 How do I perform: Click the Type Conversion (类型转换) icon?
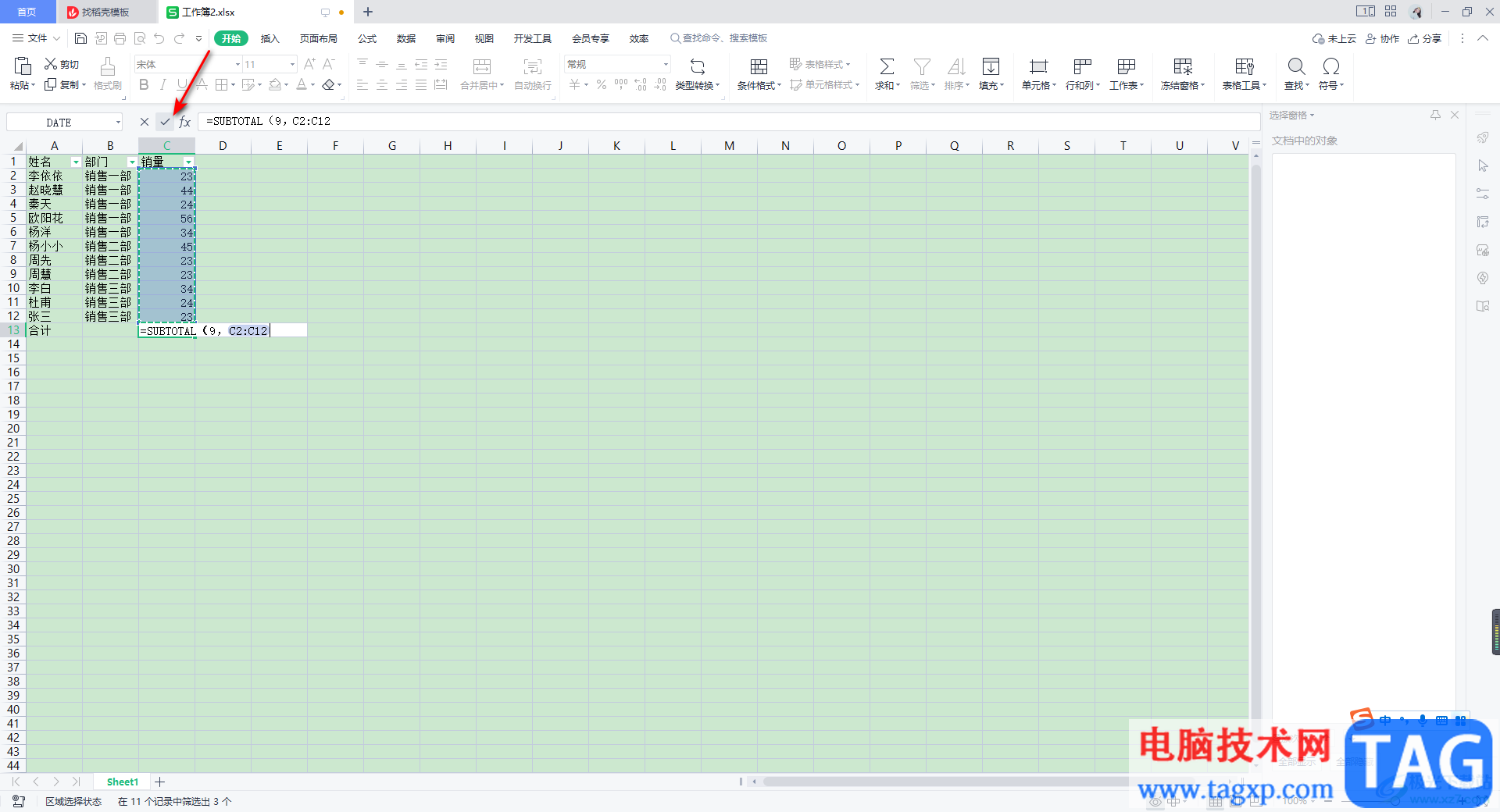[698, 66]
